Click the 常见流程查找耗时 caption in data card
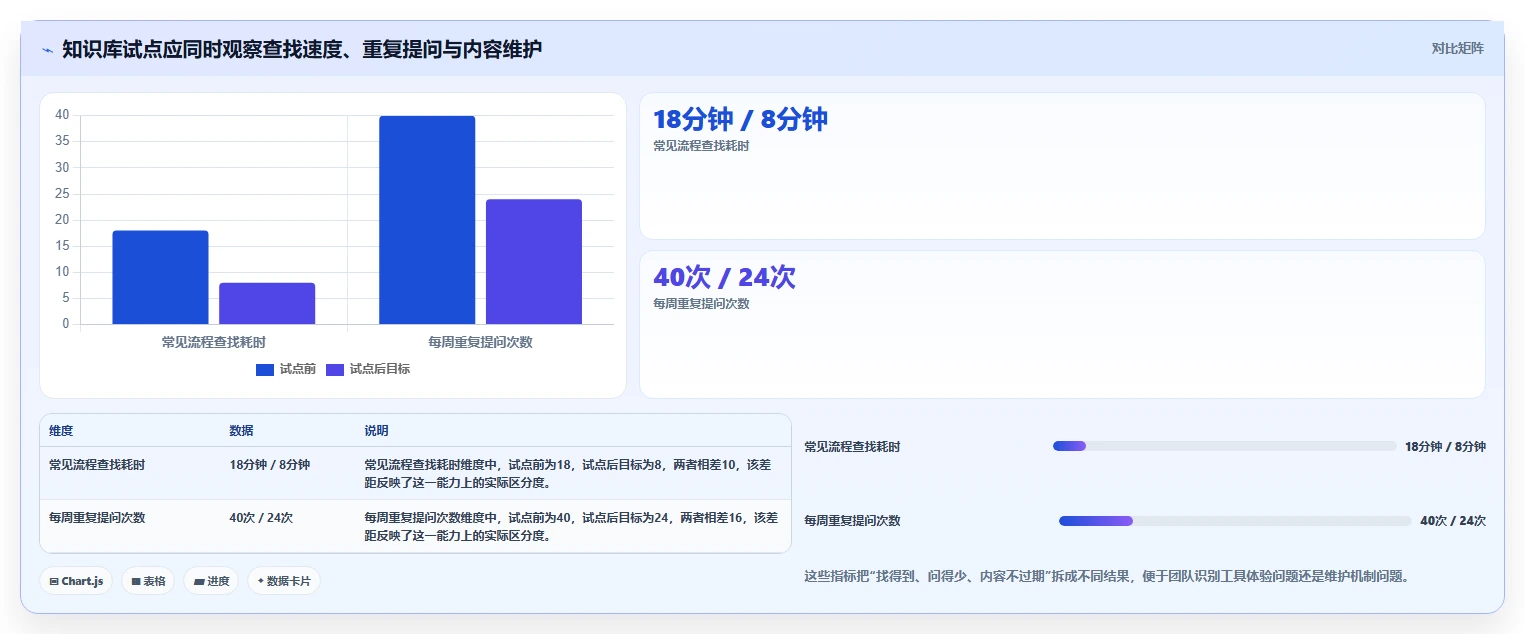Viewport: 1525px width, 634px height. 701,146
